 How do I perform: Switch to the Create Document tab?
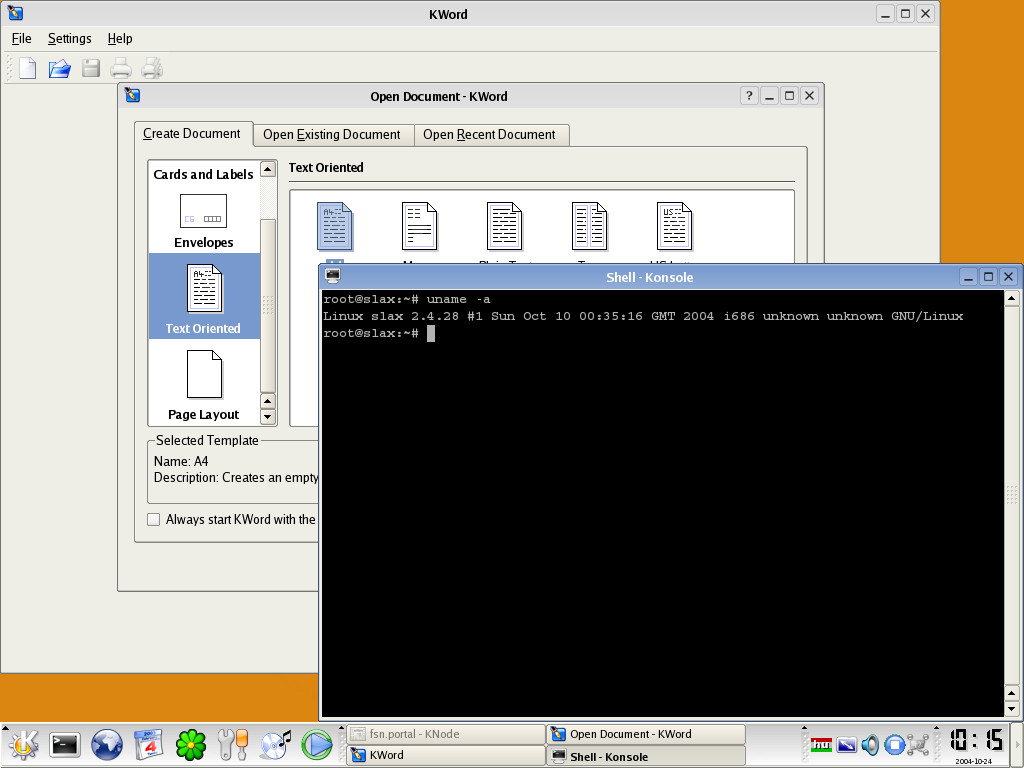192,134
